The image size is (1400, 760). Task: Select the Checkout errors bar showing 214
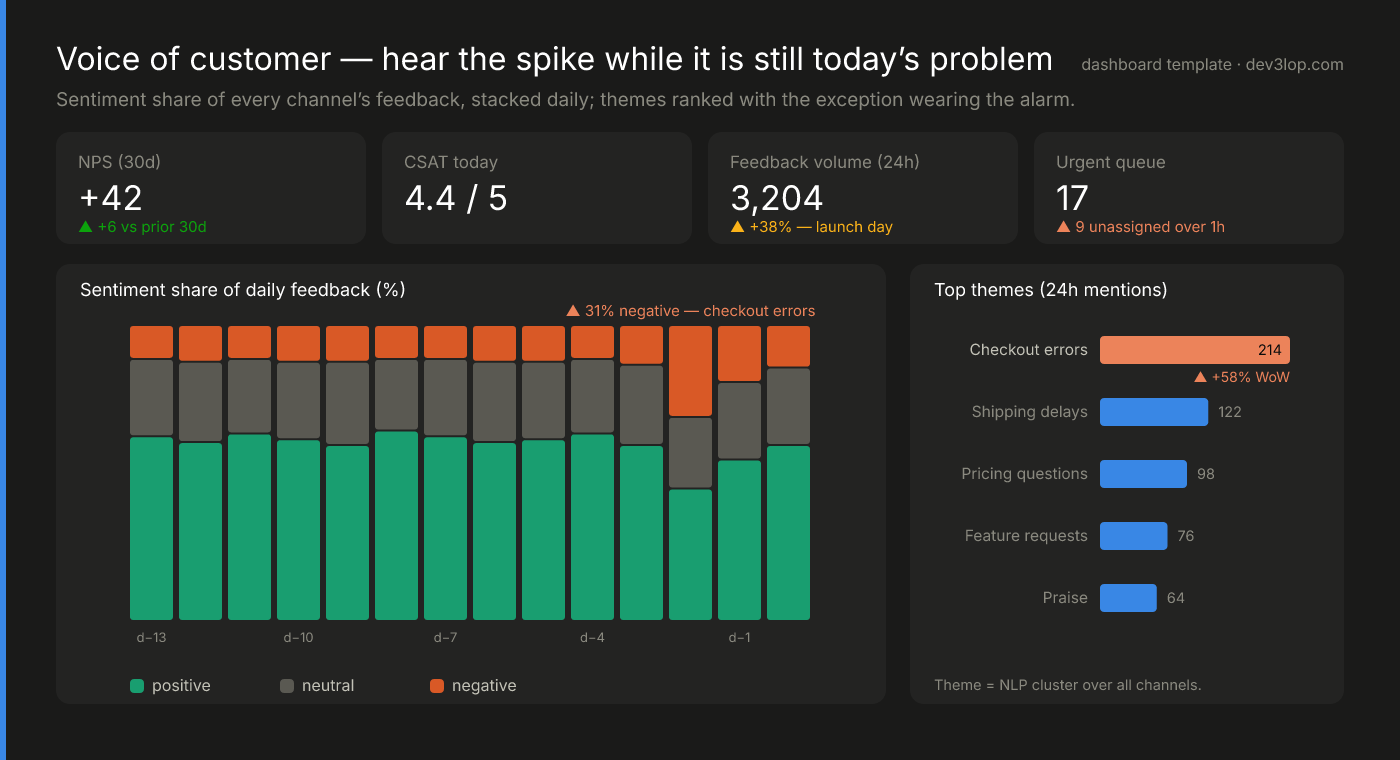[x=1195, y=350]
